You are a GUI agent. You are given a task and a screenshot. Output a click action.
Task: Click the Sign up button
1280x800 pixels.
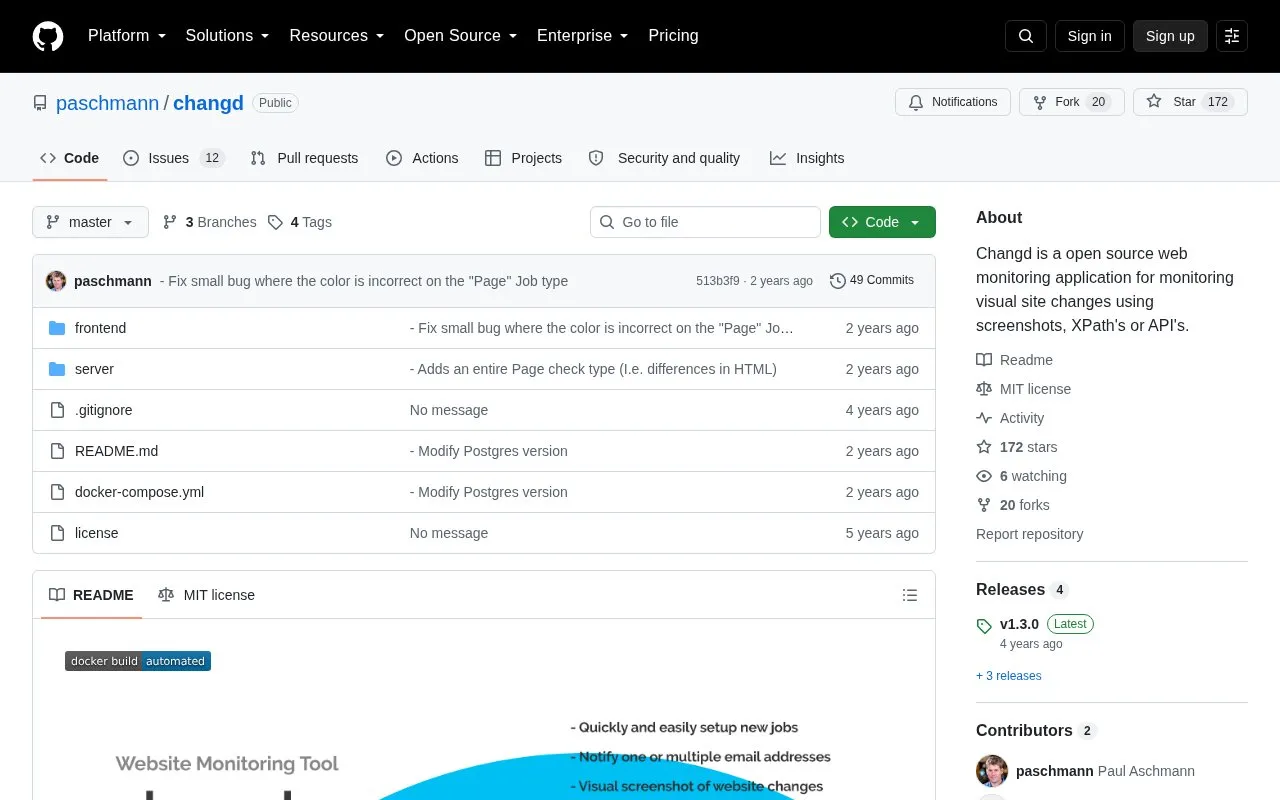pos(1170,36)
